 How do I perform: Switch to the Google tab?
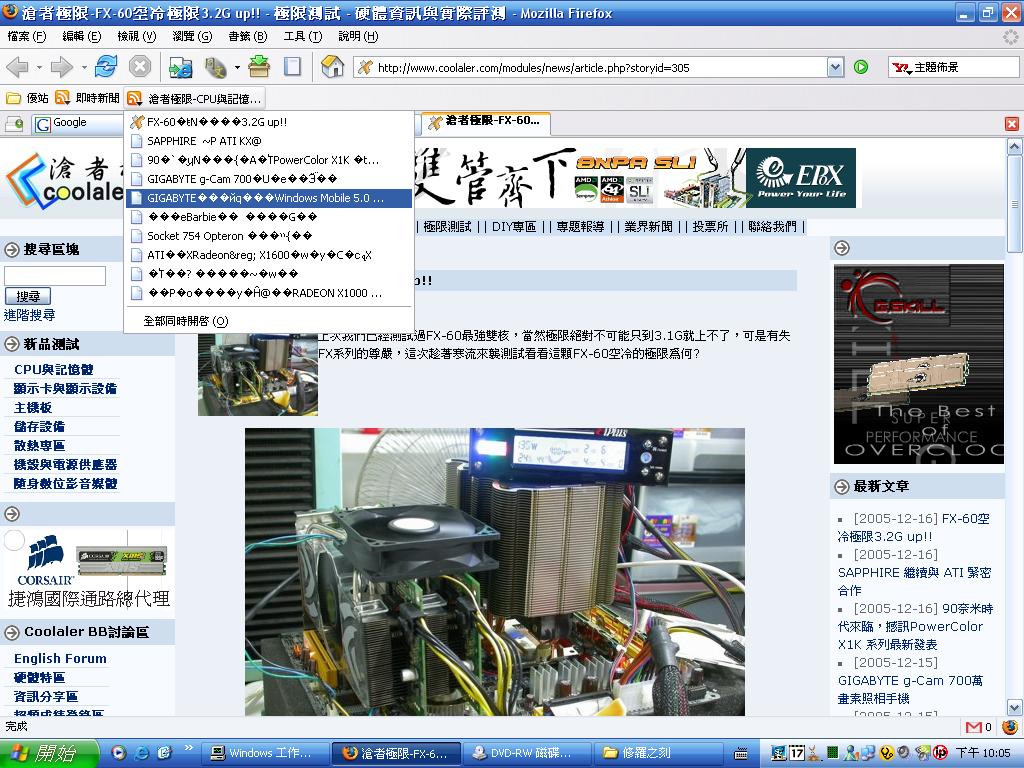click(75, 123)
